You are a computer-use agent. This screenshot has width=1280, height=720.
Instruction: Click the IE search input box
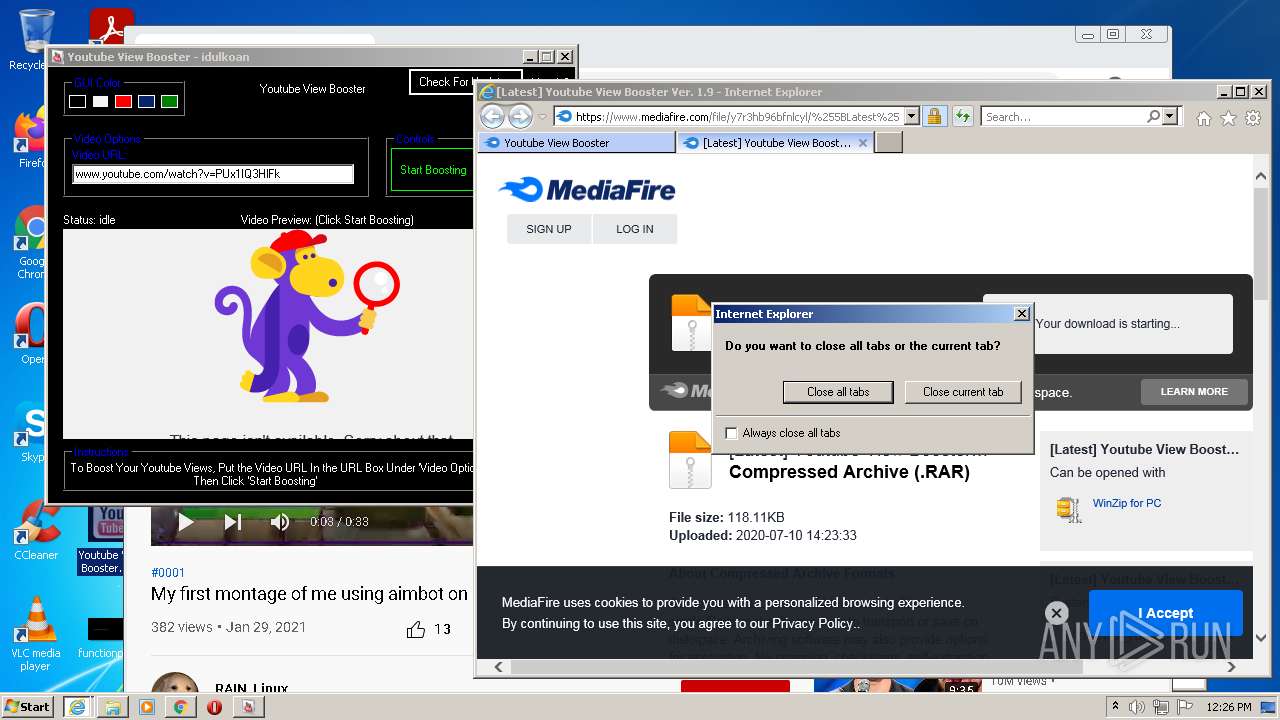[x=1063, y=117]
